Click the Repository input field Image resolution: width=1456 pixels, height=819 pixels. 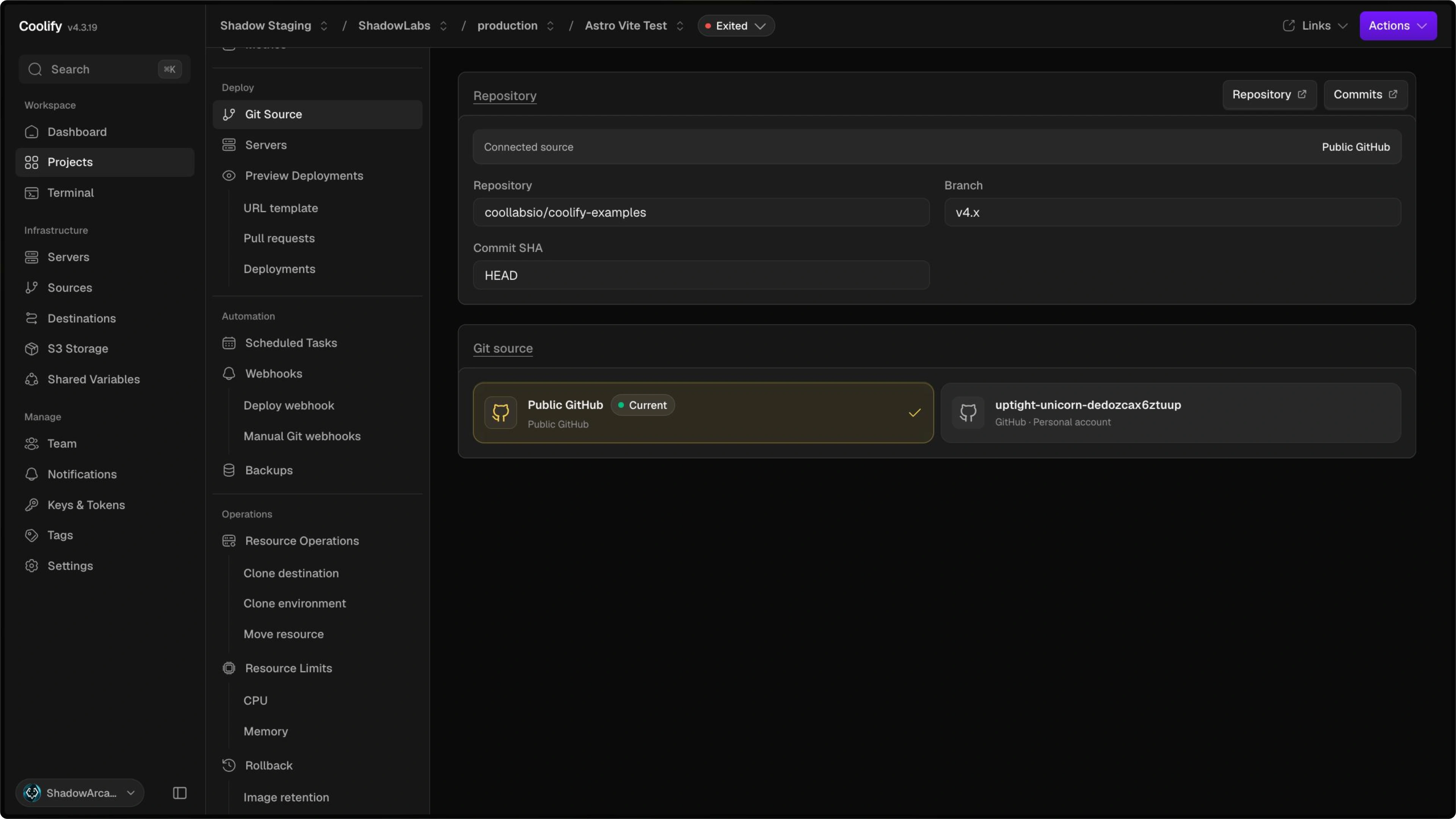coord(701,212)
